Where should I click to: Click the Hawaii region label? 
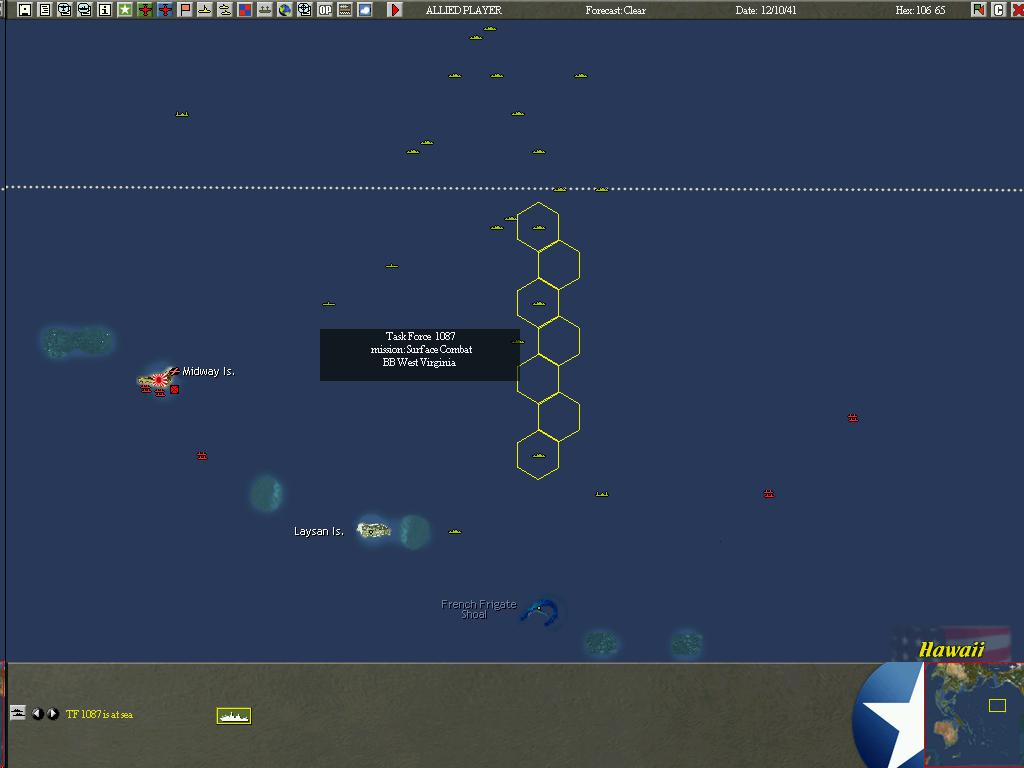(x=951, y=649)
